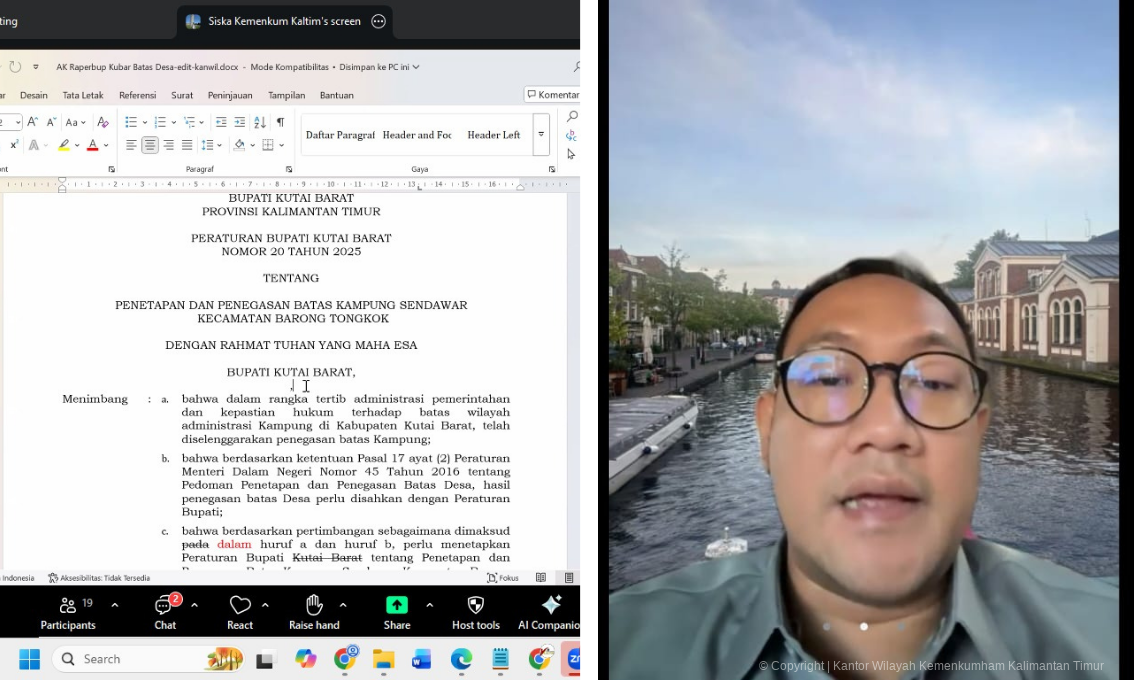Increase indent in Word ribbon
This screenshot has width=1134, height=680.
coord(239,122)
